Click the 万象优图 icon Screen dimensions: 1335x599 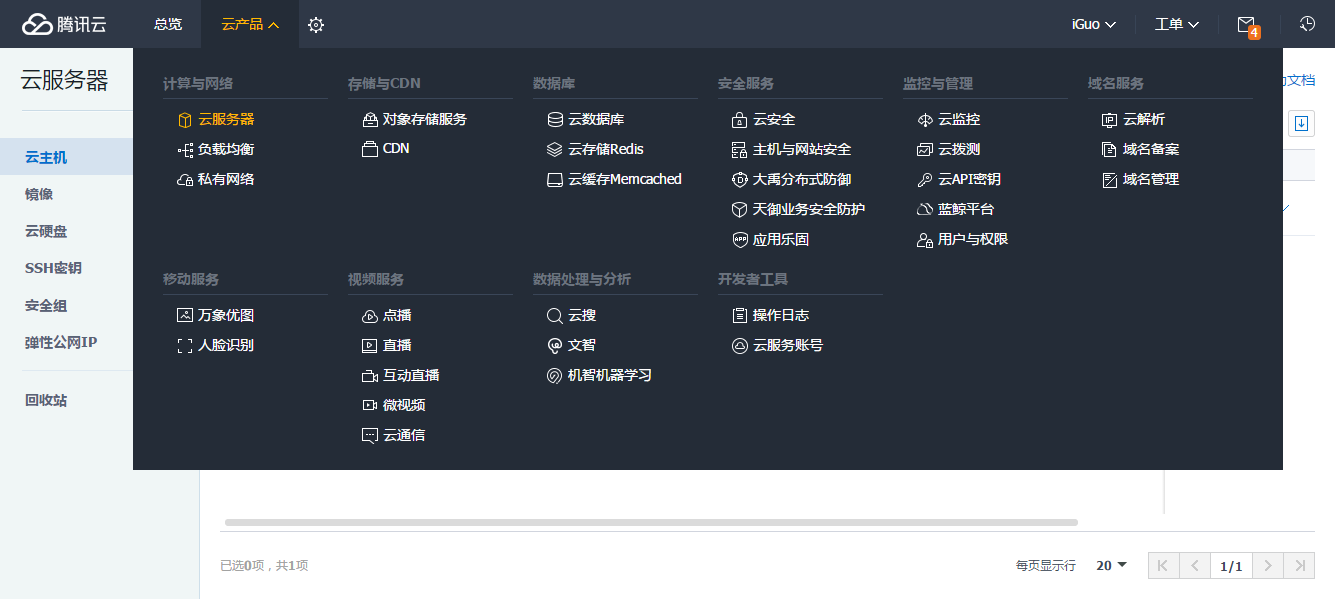(184, 315)
